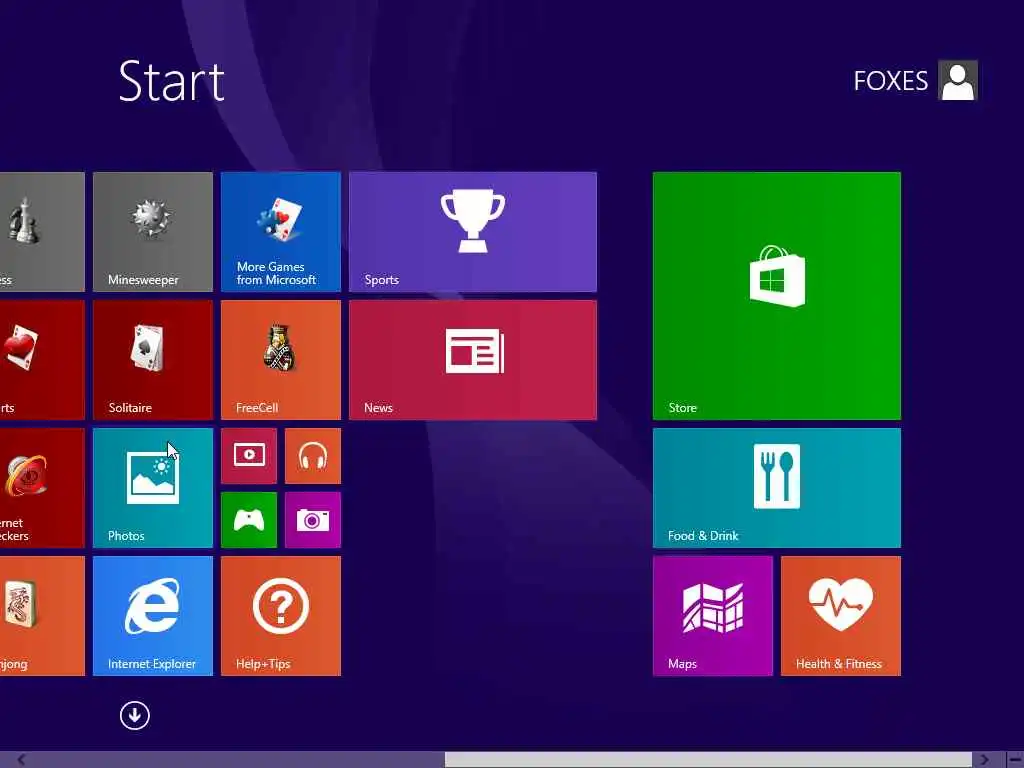Image resolution: width=1024 pixels, height=768 pixels.
Task: Click the Start heading text
Action: tap(172, 81)
